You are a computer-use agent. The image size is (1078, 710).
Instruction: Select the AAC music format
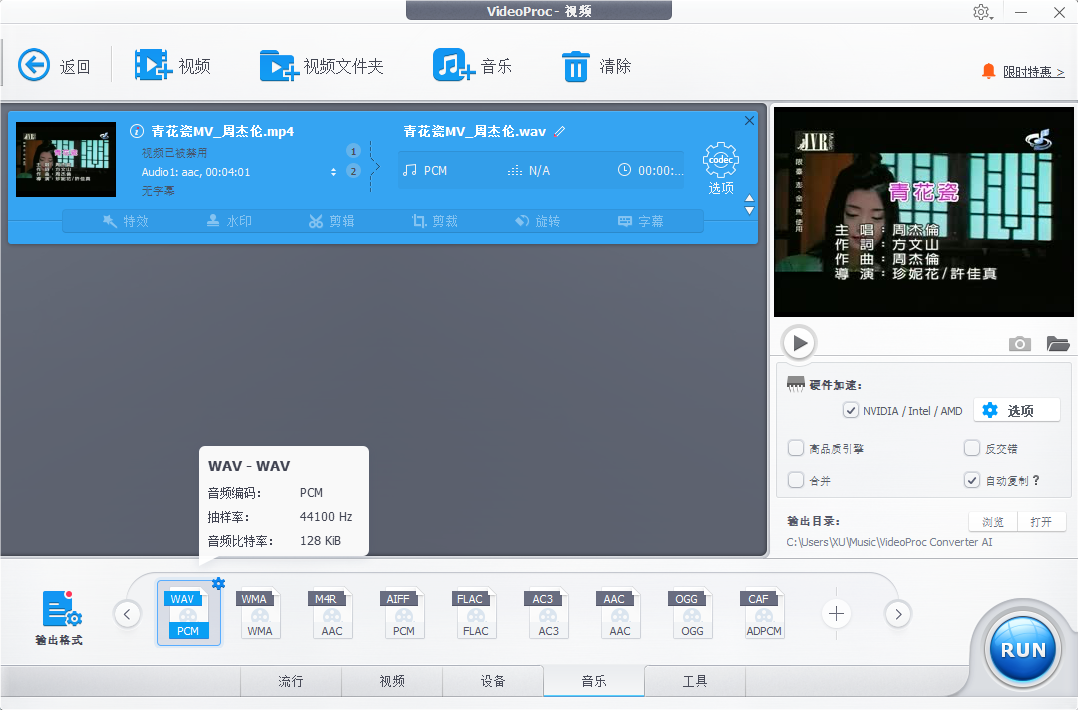619,613
